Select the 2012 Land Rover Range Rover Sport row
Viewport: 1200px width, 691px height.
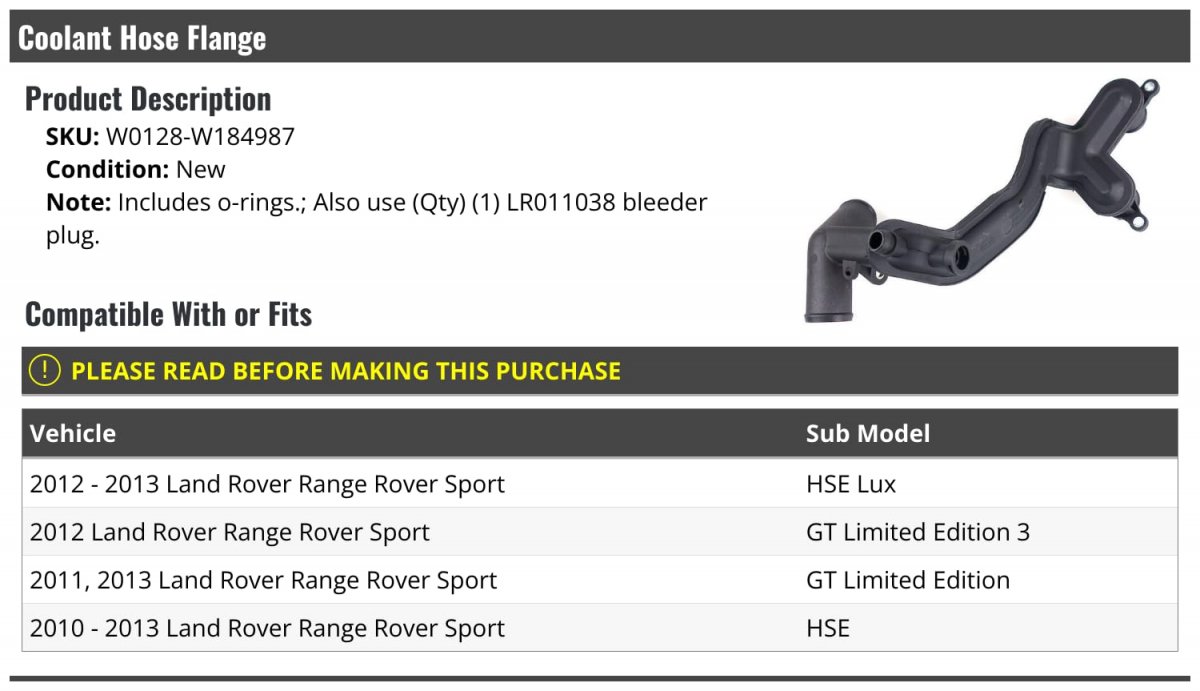pyautogui.click(x=600, y=532)
